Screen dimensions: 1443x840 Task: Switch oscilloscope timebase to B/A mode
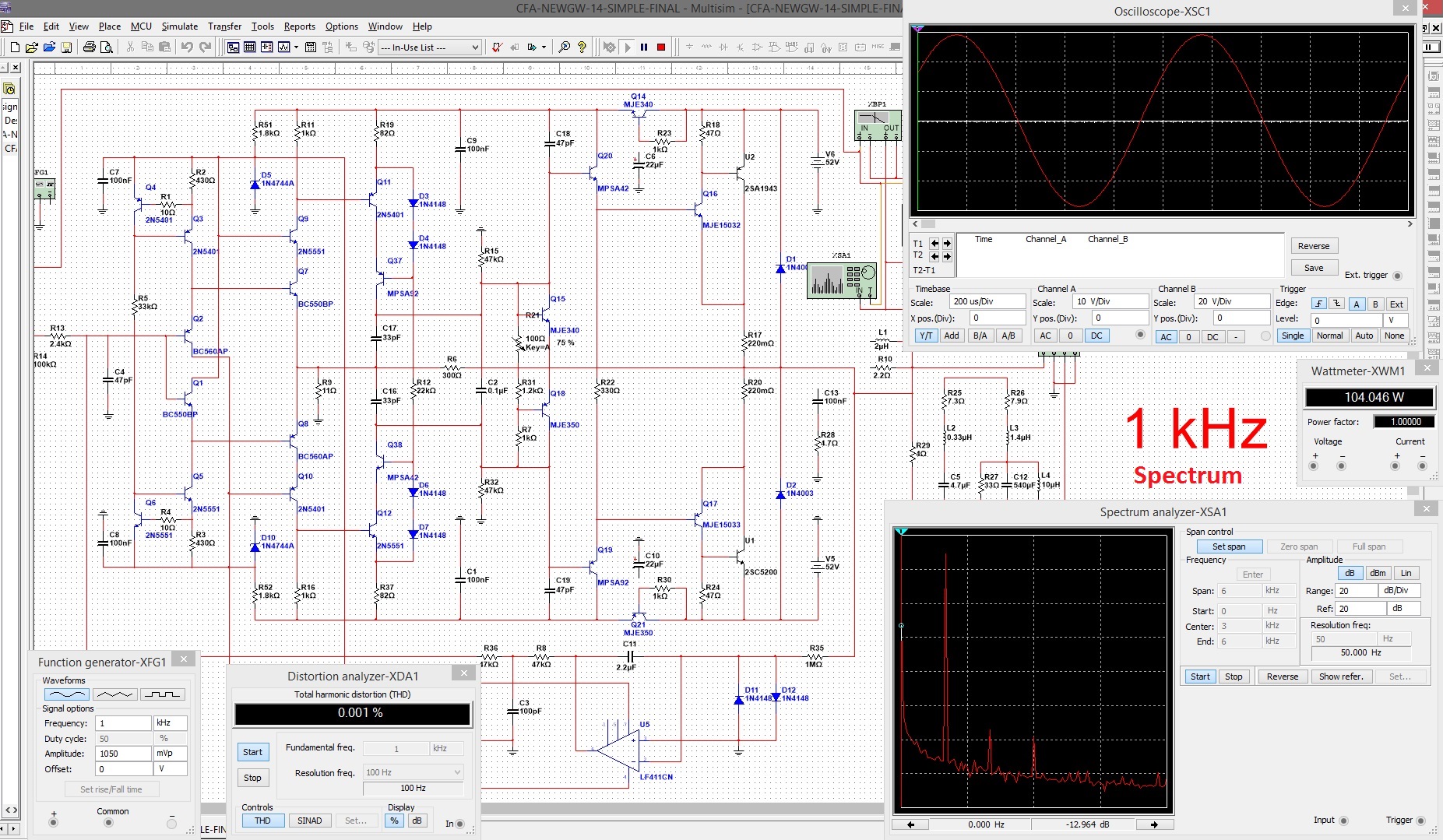pyautogui.click(x=980, y=336)
